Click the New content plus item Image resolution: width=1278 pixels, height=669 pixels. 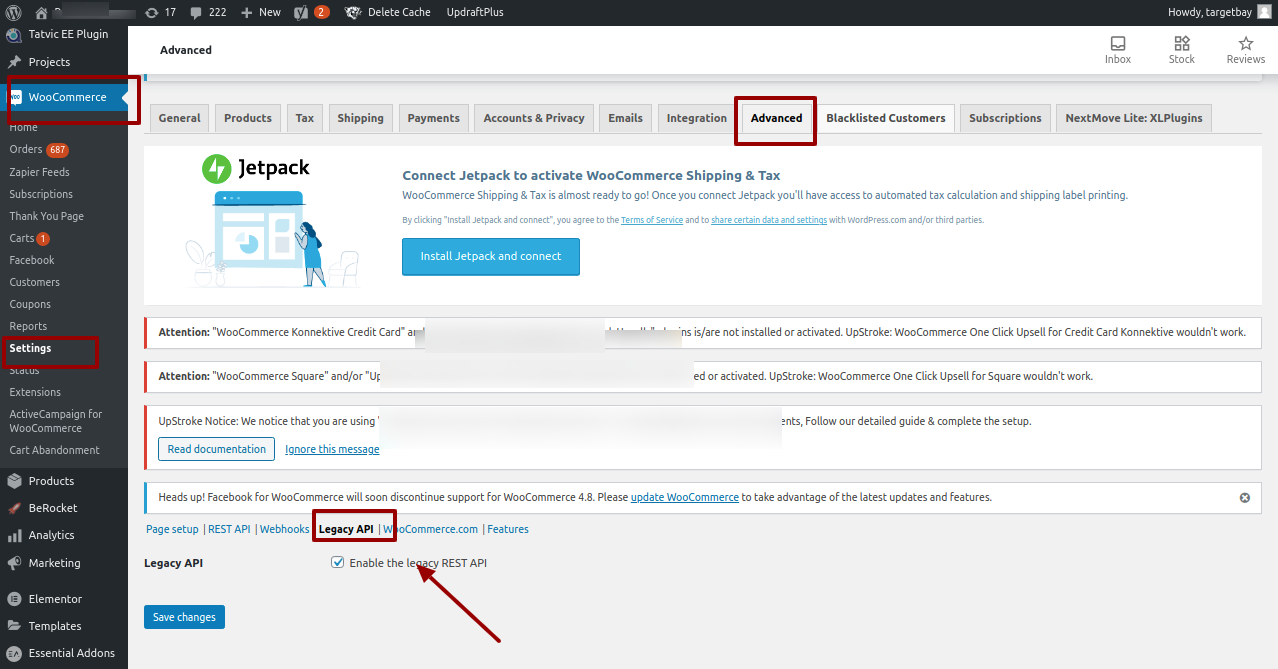click(x=261, y=12)
